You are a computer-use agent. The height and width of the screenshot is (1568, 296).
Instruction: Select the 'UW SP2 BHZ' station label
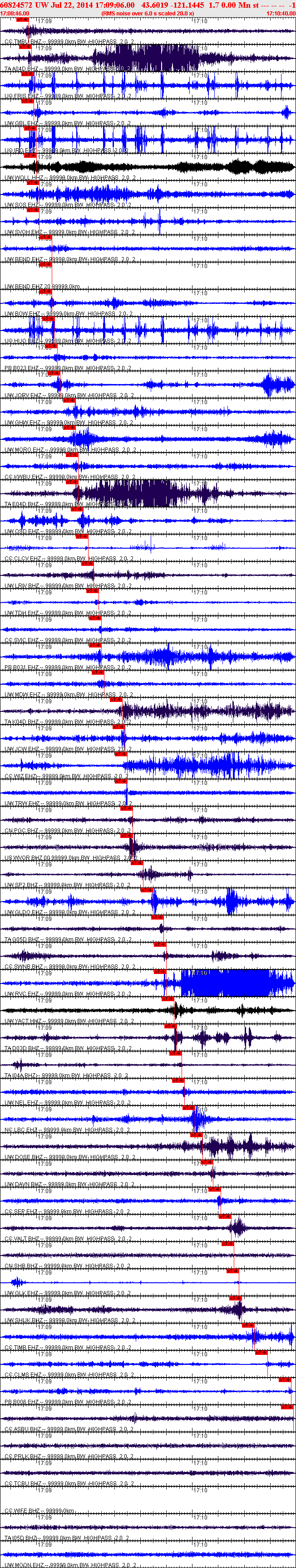click(21, 885)
